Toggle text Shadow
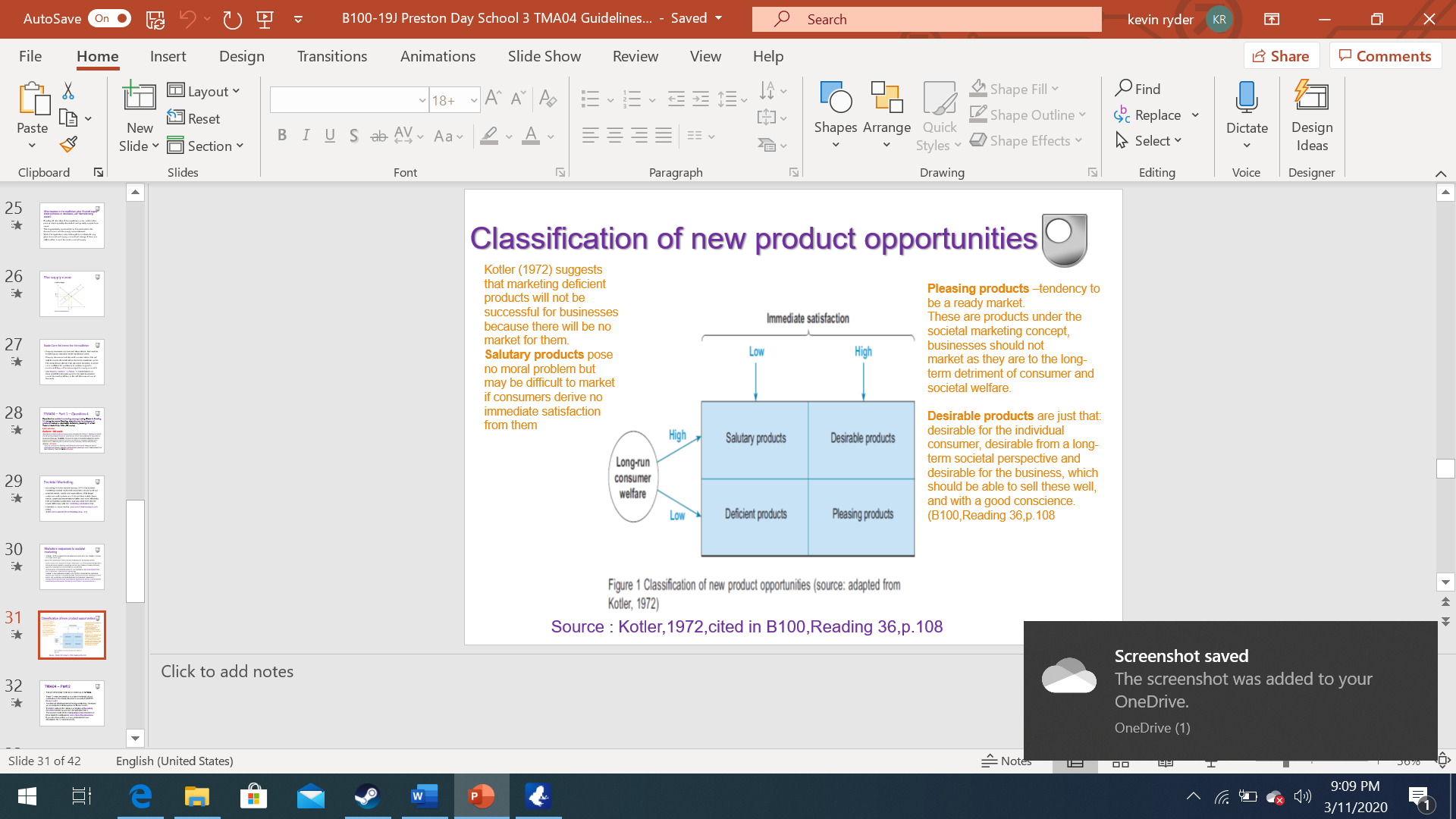The image size is (1456, 819). tap(354, 136)
